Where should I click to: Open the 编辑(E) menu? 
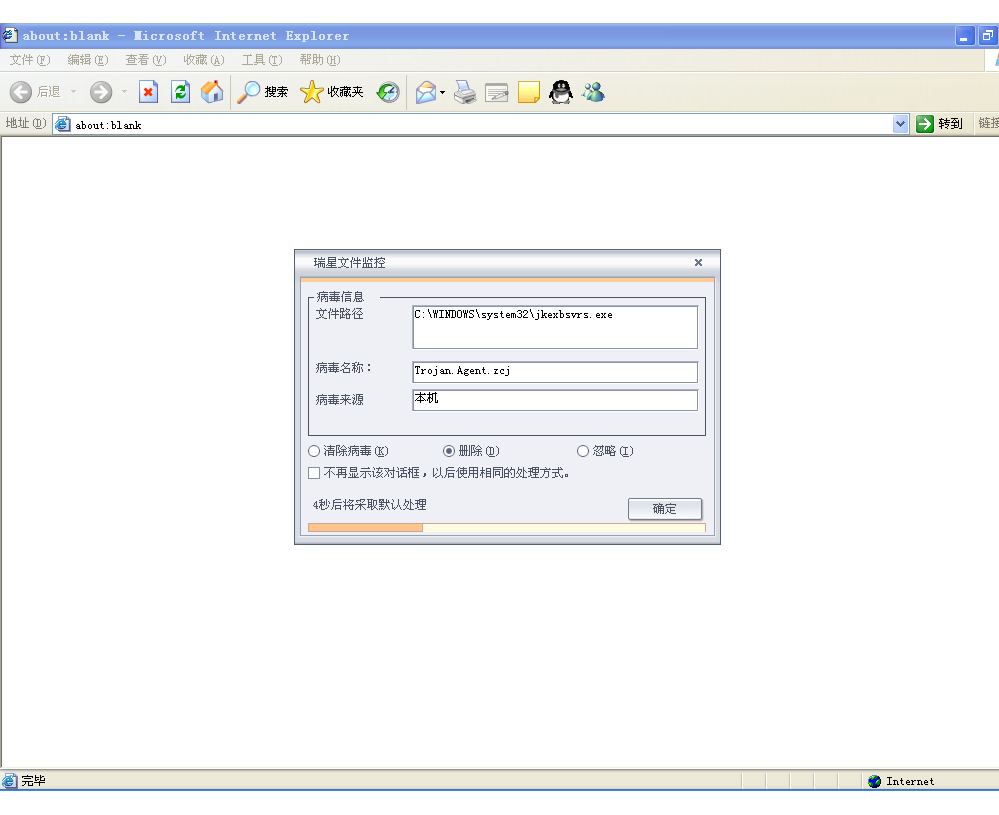tap(88, 60)
